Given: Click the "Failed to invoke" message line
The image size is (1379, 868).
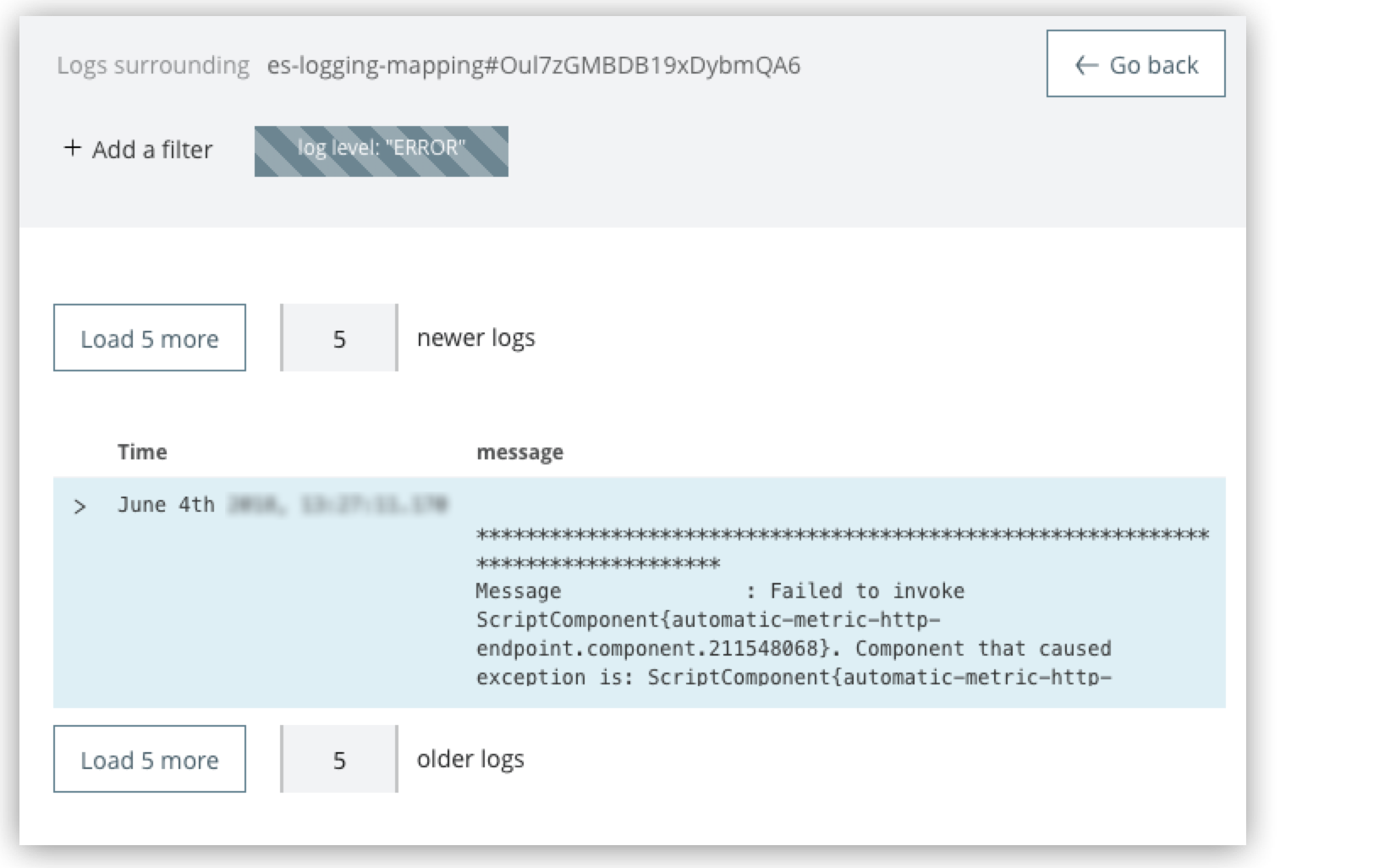Looking at the screenshot, I should click(x=866, y=591).
